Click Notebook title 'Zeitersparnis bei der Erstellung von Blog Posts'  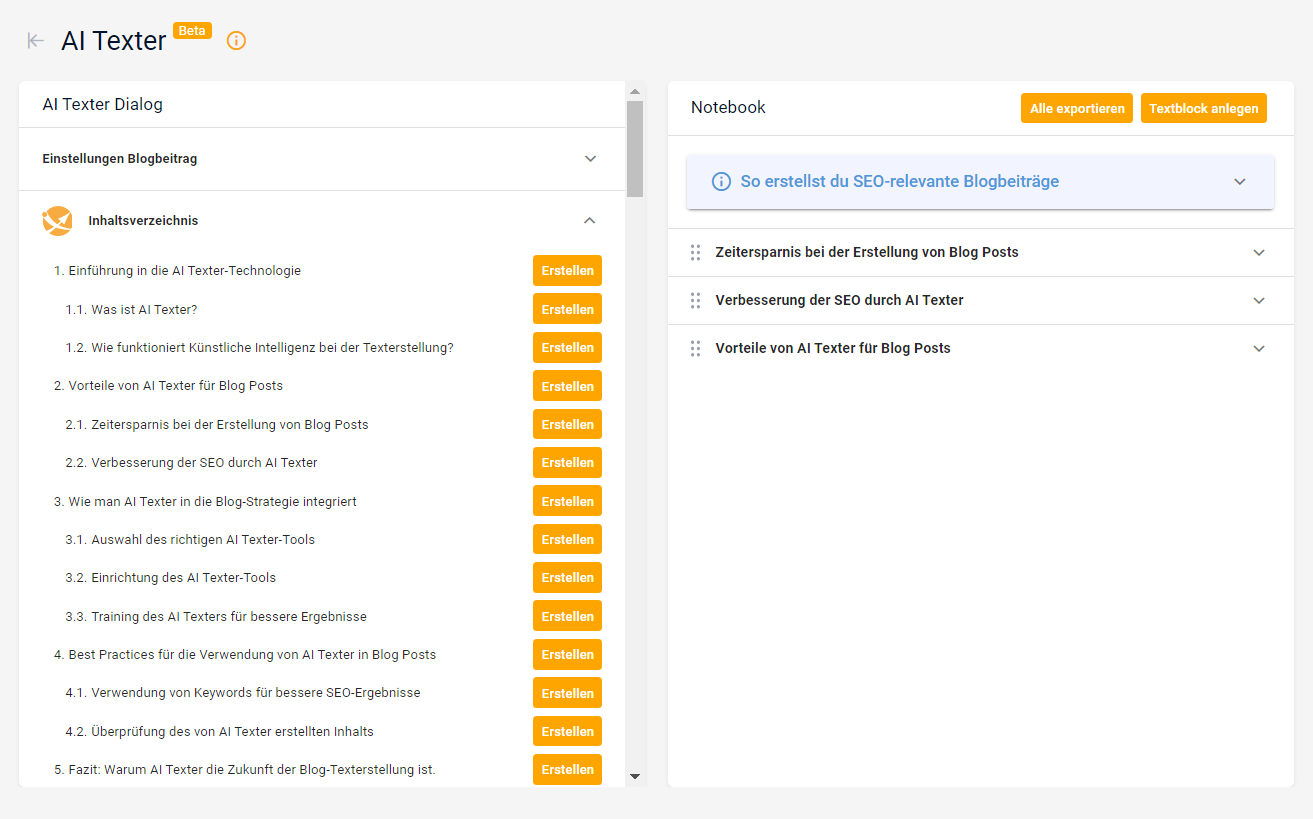[x=867, y=253]
